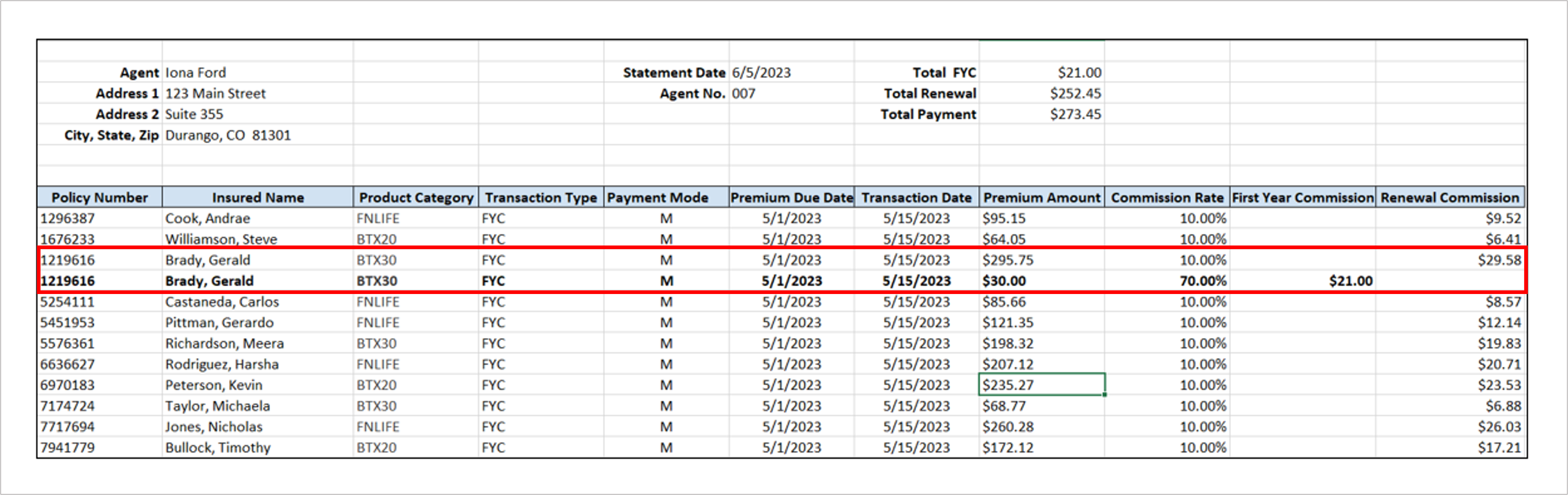This screenshot has height=495, width=1568.
Task: Select the Premium Amount header cell
Action: click(1041, 198)
